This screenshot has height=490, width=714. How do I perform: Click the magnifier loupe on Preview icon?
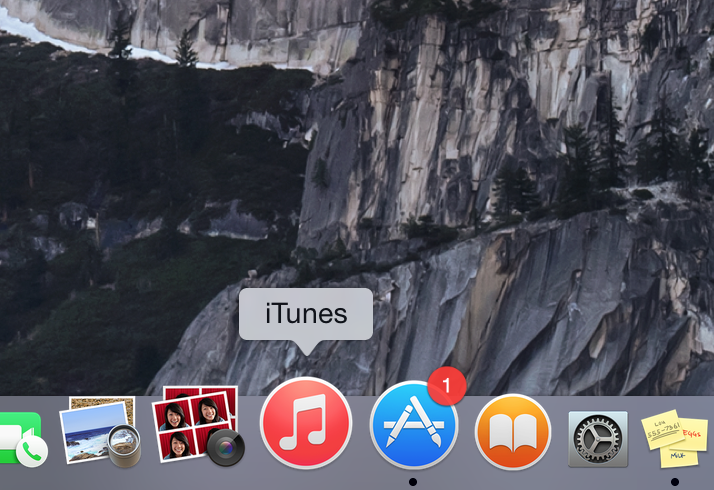coord(125,447)
